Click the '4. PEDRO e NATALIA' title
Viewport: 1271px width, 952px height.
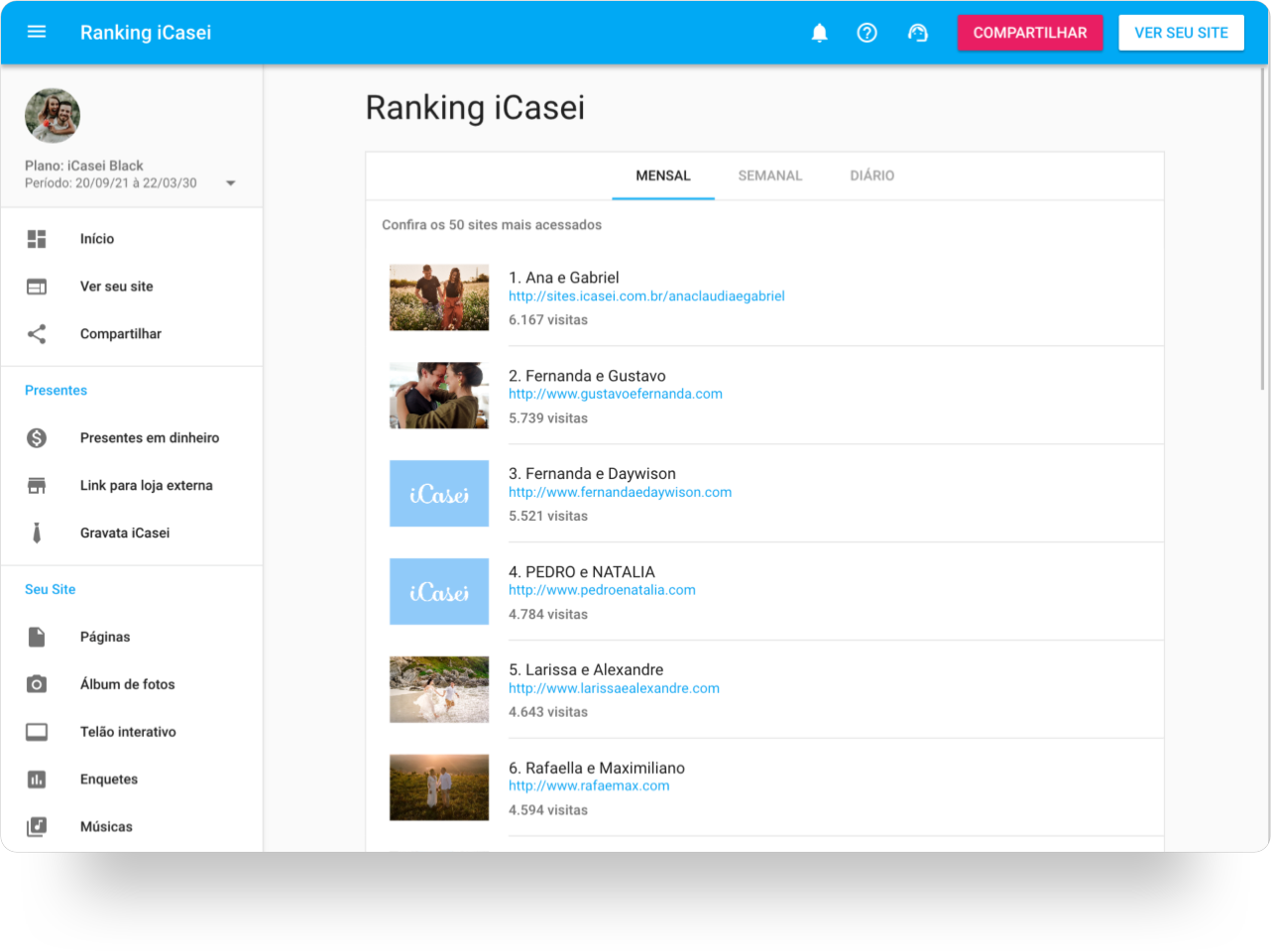tap(582, 572)
